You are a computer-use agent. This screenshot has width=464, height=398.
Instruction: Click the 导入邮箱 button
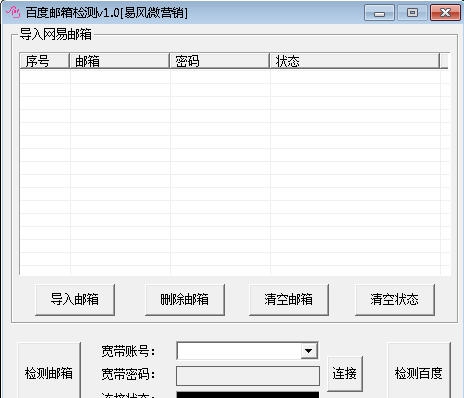75,299
